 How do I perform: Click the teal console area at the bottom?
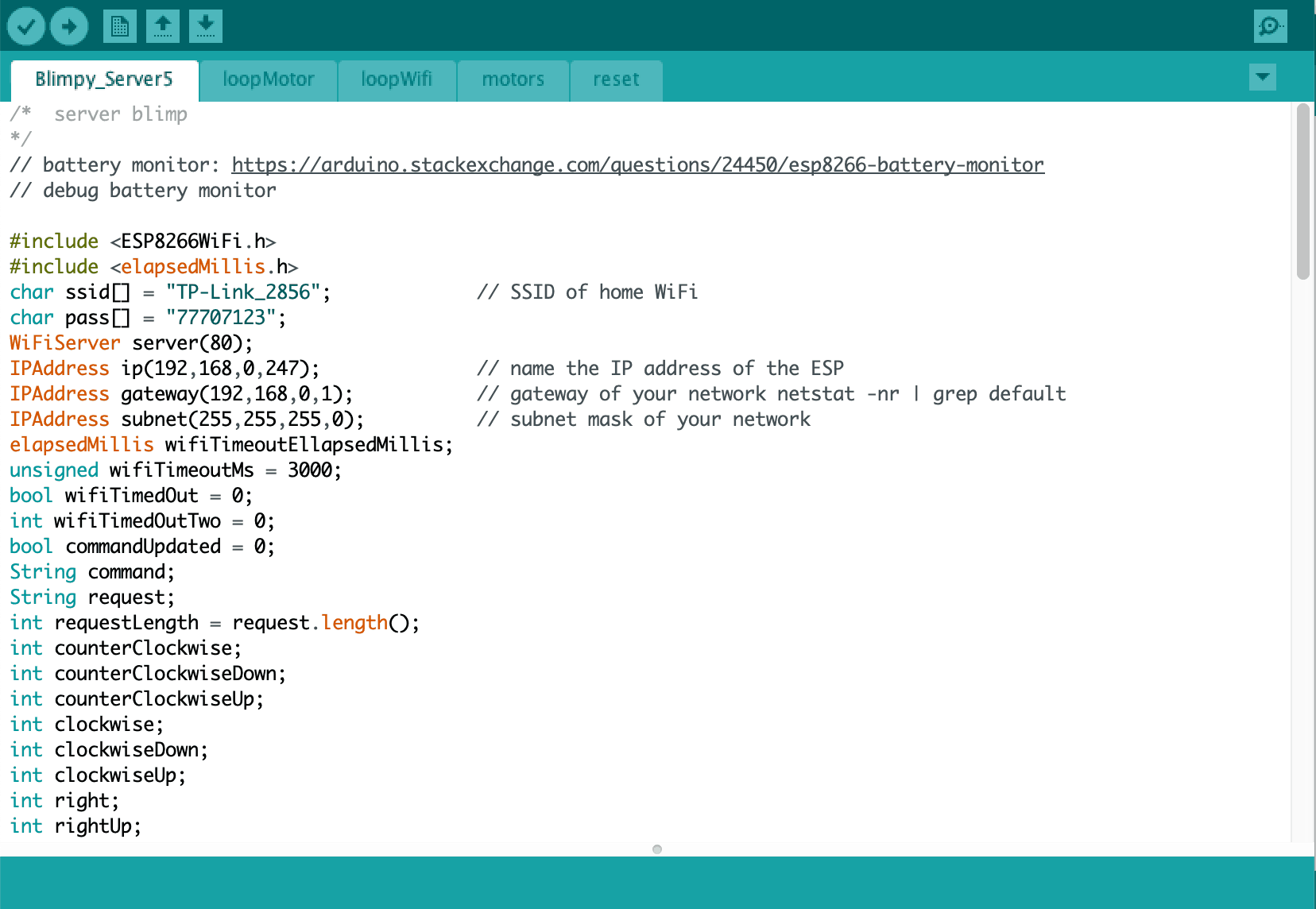[658, 882]
